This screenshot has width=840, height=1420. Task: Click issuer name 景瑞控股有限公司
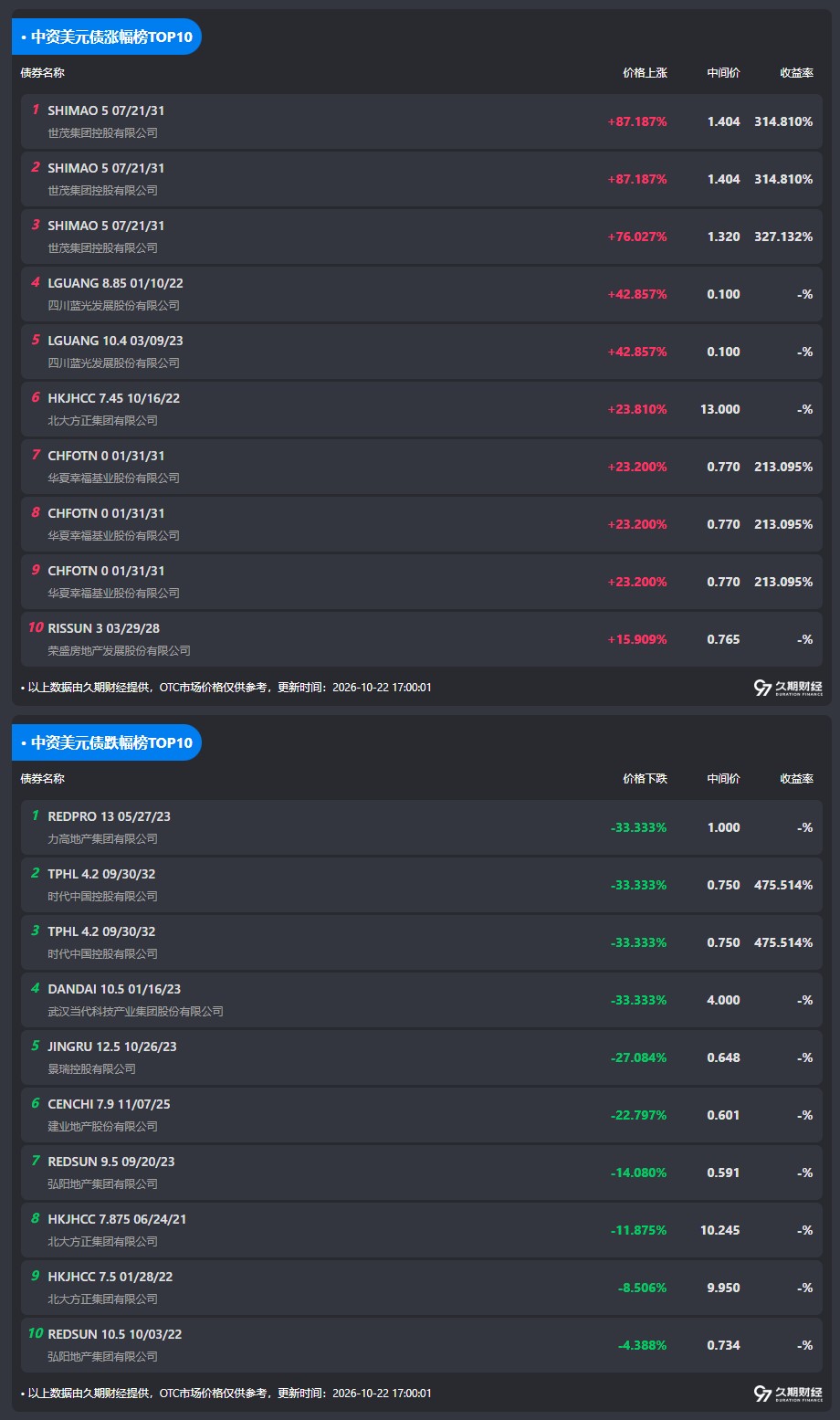(92, 1069)
